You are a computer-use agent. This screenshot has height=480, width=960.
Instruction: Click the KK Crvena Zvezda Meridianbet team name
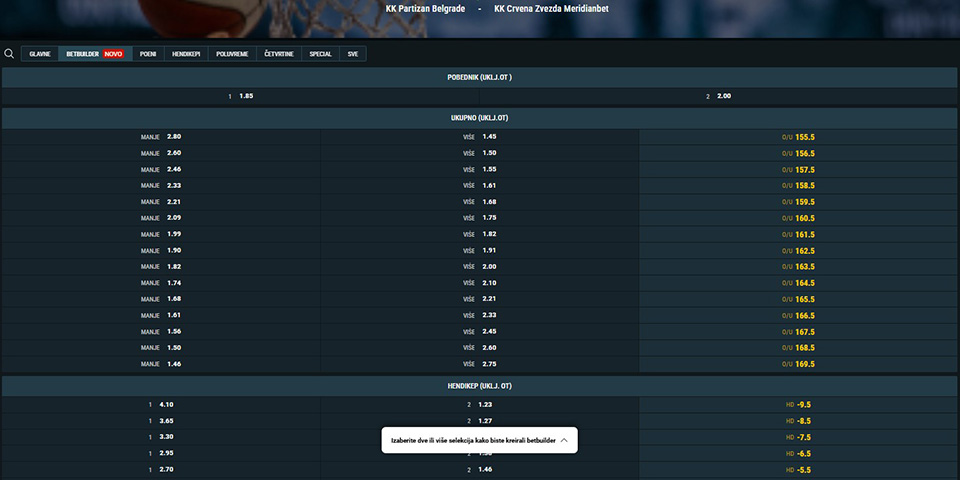click(551, 9)
